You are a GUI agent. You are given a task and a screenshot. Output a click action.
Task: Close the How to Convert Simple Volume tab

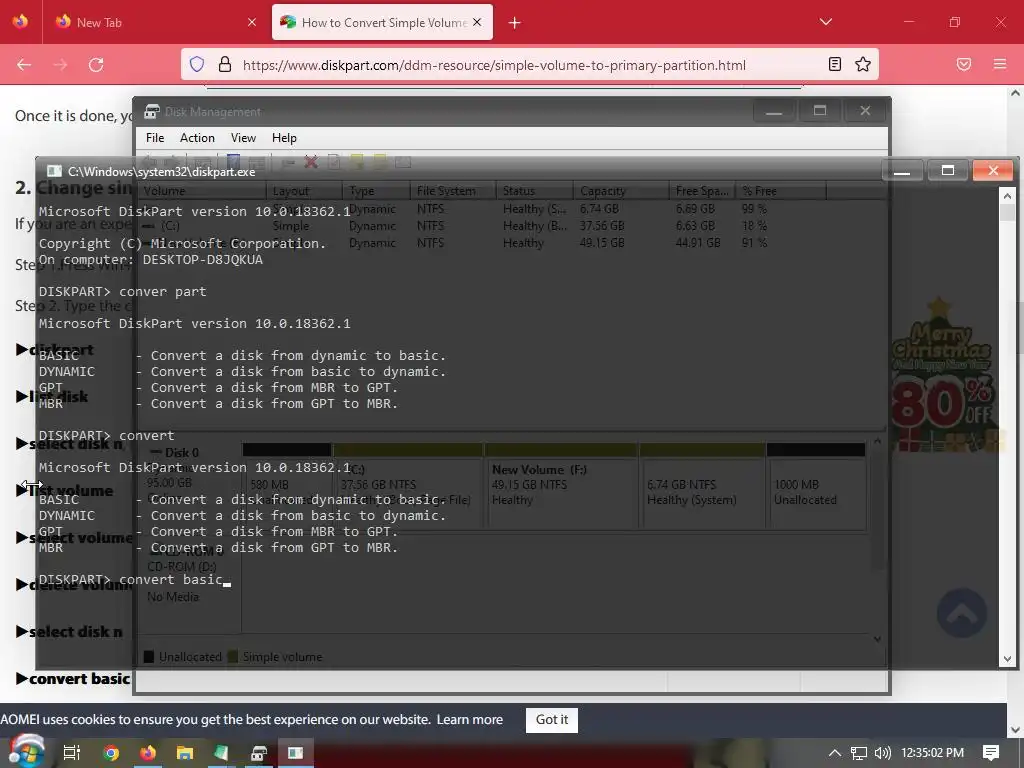(x=477, y=22)
